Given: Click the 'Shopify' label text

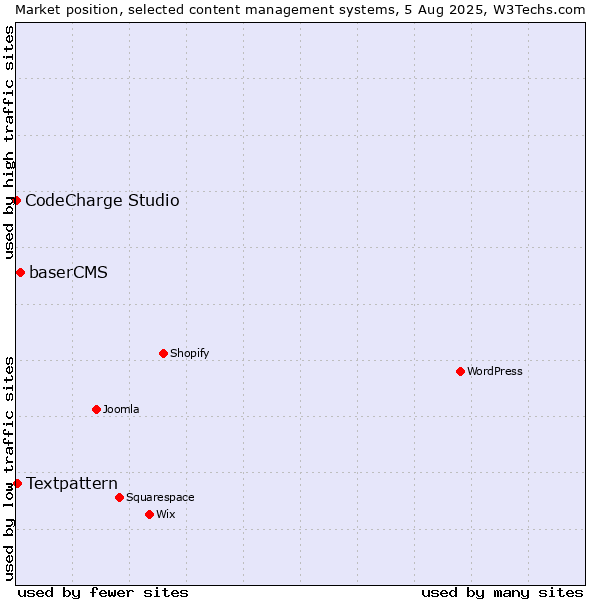Looking at the screenshot, I should pyautogui.click(x=189, y=353).
